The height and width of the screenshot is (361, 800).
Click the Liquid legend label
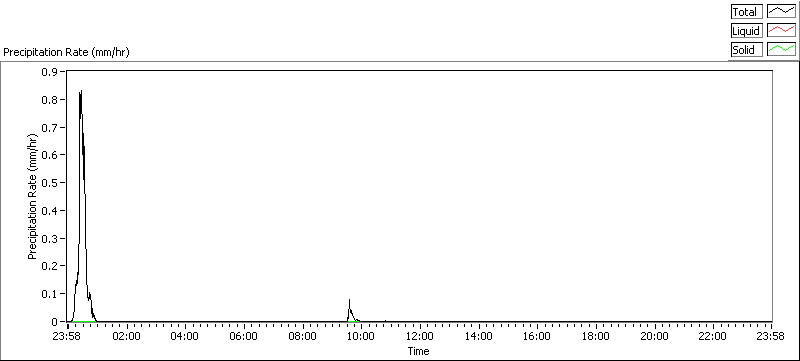click(746, 31)
